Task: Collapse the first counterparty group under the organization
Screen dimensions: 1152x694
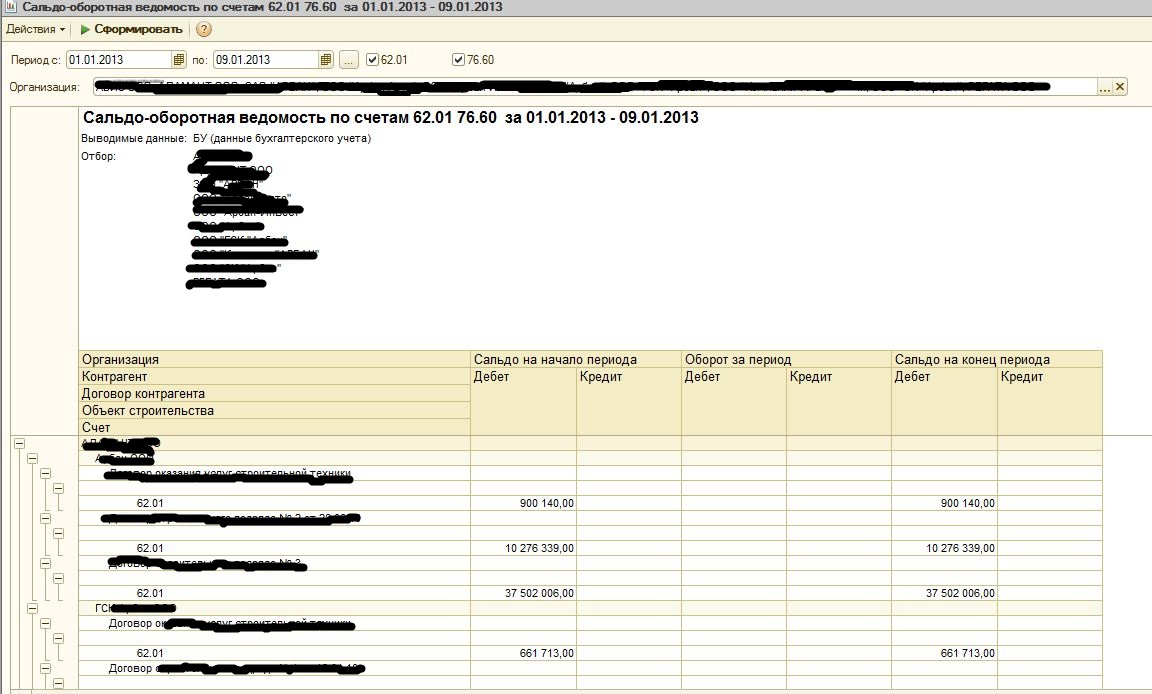Action: point(32,458)
